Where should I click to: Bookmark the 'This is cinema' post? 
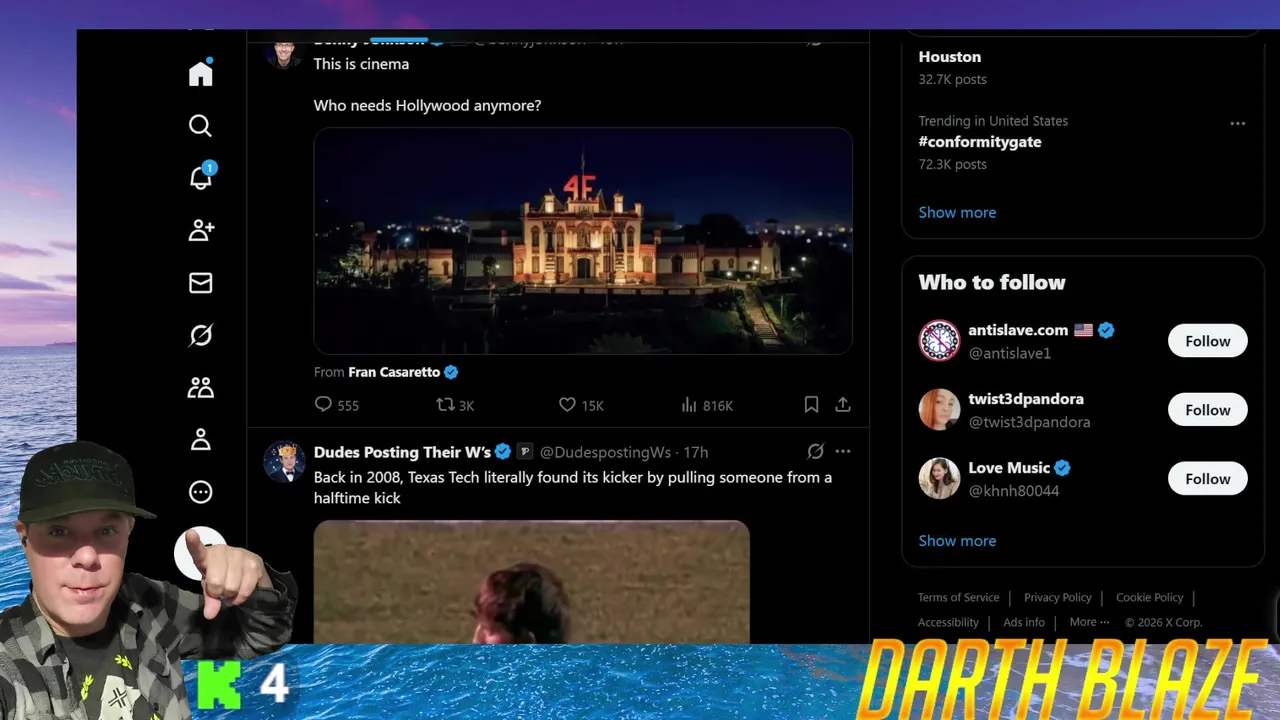pyautogui.click(x=811, y=405)
